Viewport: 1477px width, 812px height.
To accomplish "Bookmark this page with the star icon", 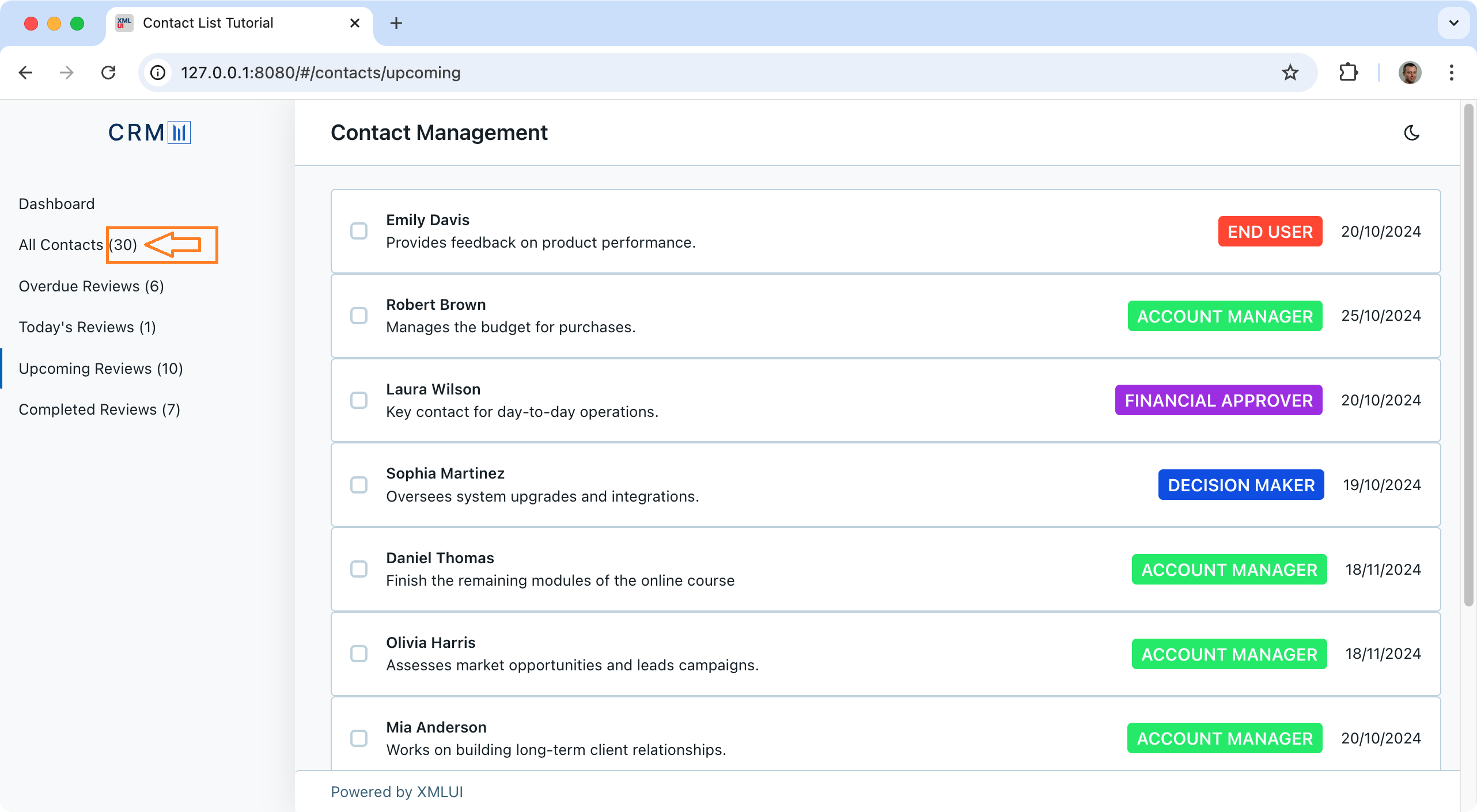I will point(1290,73).
